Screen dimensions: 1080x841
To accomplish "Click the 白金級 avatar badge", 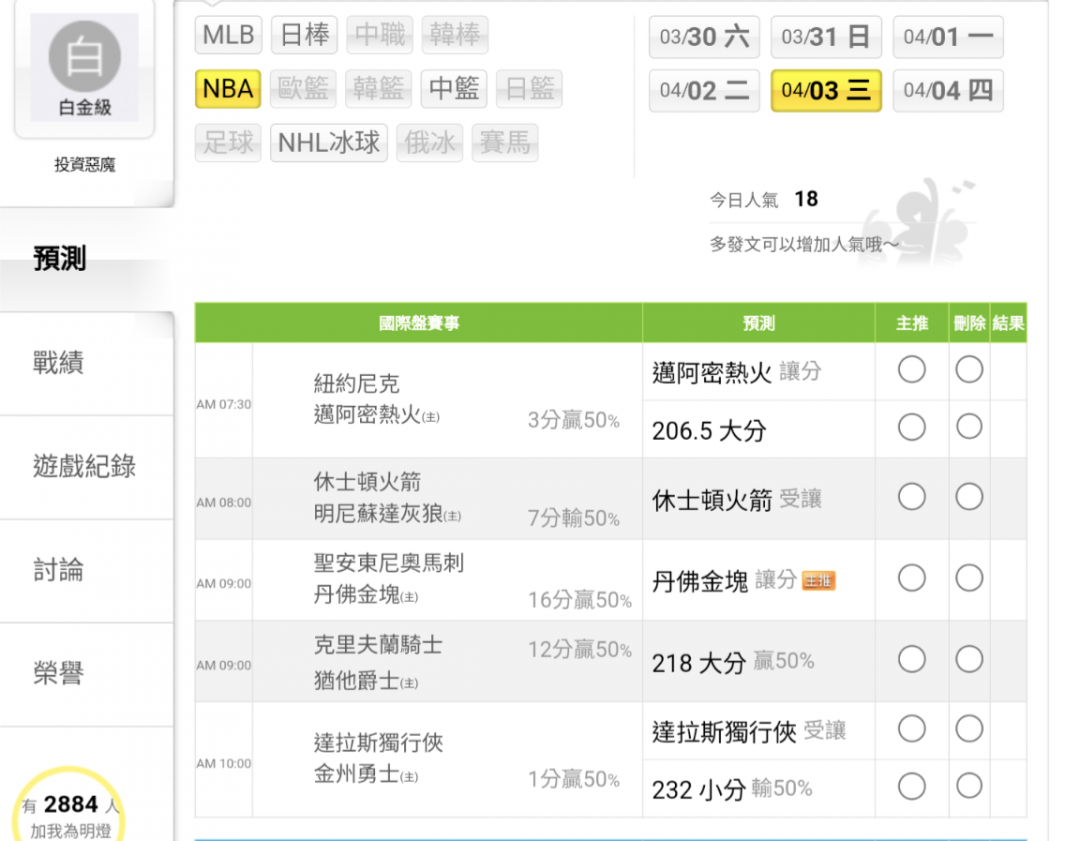I will point(85,68).
